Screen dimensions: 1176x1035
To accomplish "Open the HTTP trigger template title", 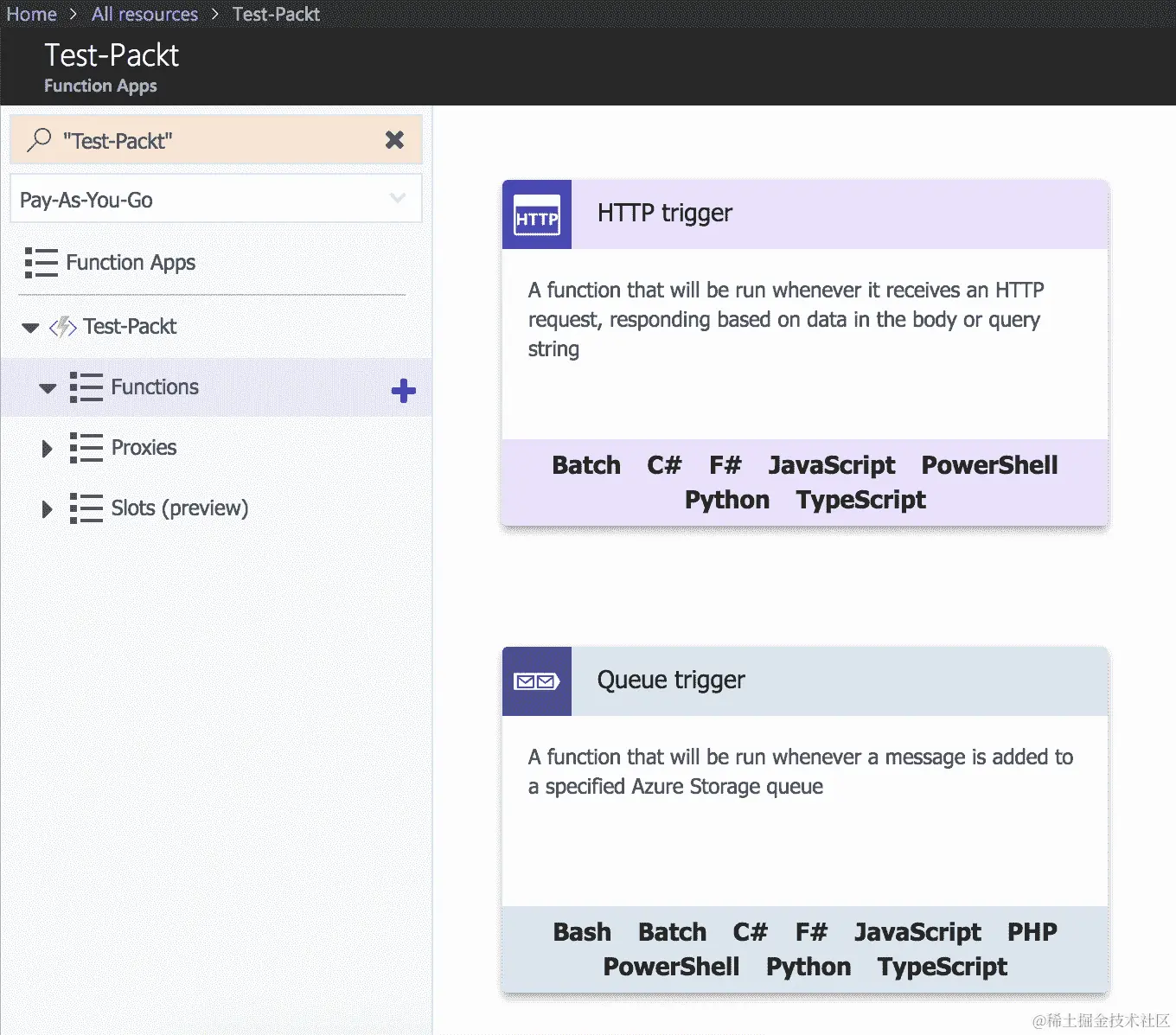I will pyautogui.click(x=664, y=213).
